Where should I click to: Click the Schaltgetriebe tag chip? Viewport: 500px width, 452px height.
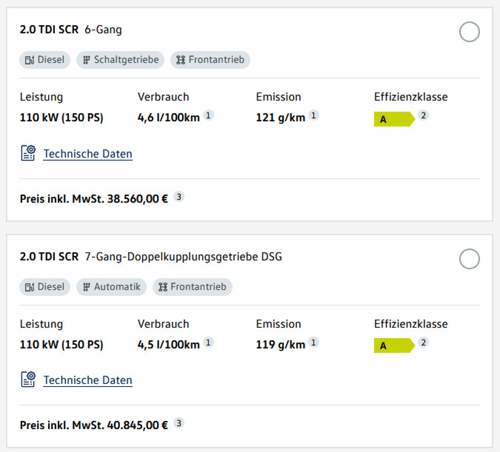pyautogui.click(x=120, y=60)
